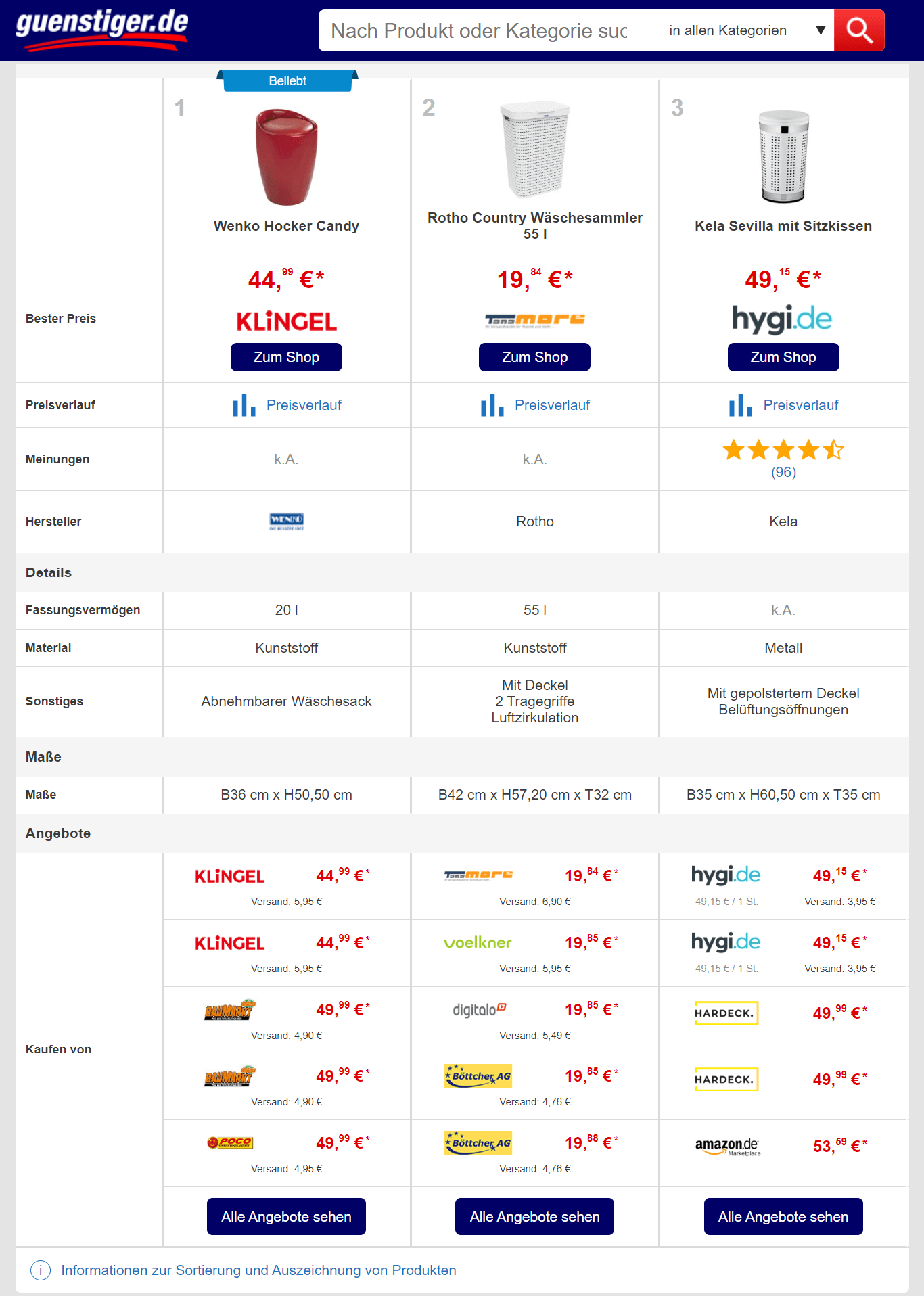Click Preisverlauf chart icon for Kela Sevilla
The image size is (924, 1296).
741,405
